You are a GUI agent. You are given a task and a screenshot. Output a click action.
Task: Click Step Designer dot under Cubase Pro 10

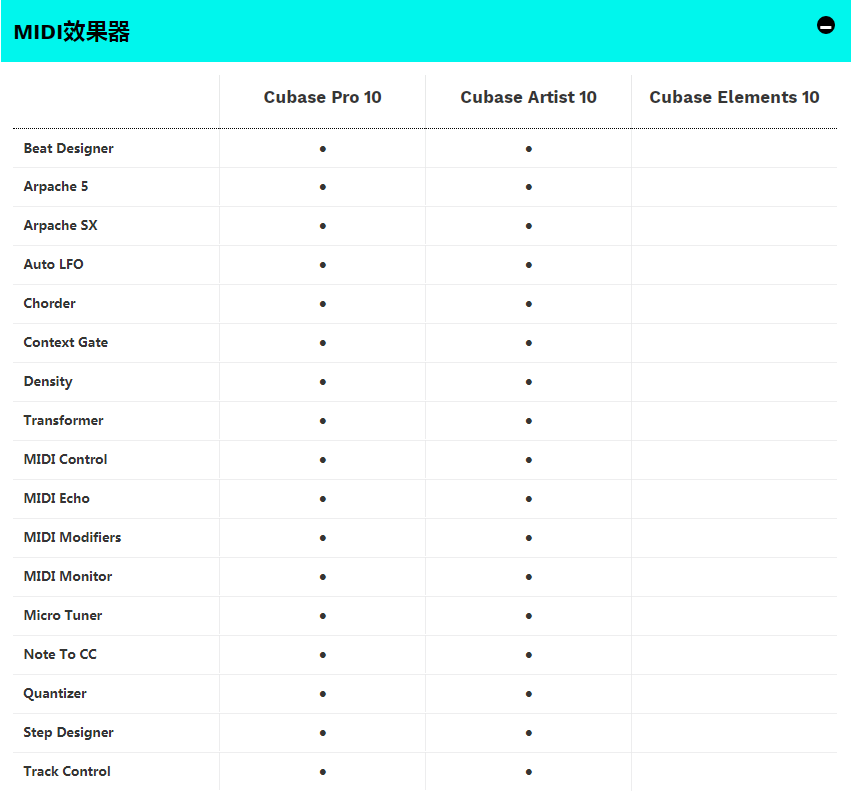coord(323,733)
